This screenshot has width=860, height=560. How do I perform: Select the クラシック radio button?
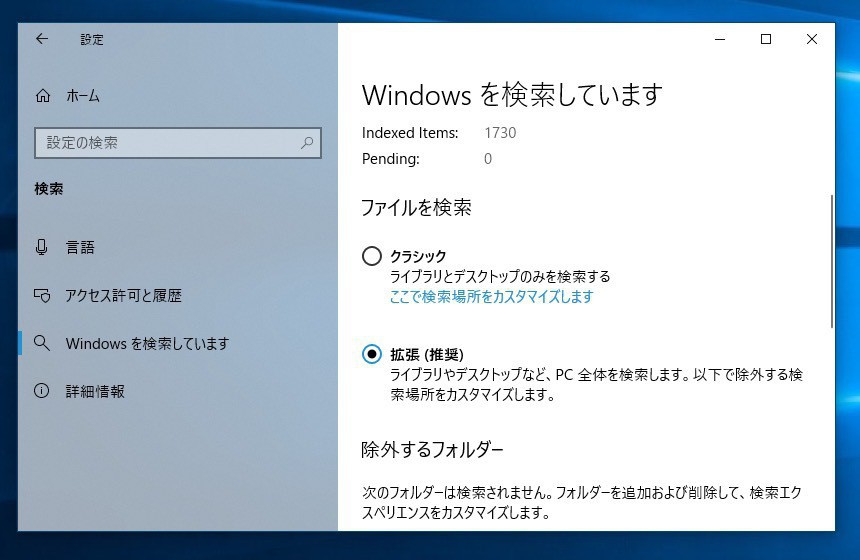(372, 256)
